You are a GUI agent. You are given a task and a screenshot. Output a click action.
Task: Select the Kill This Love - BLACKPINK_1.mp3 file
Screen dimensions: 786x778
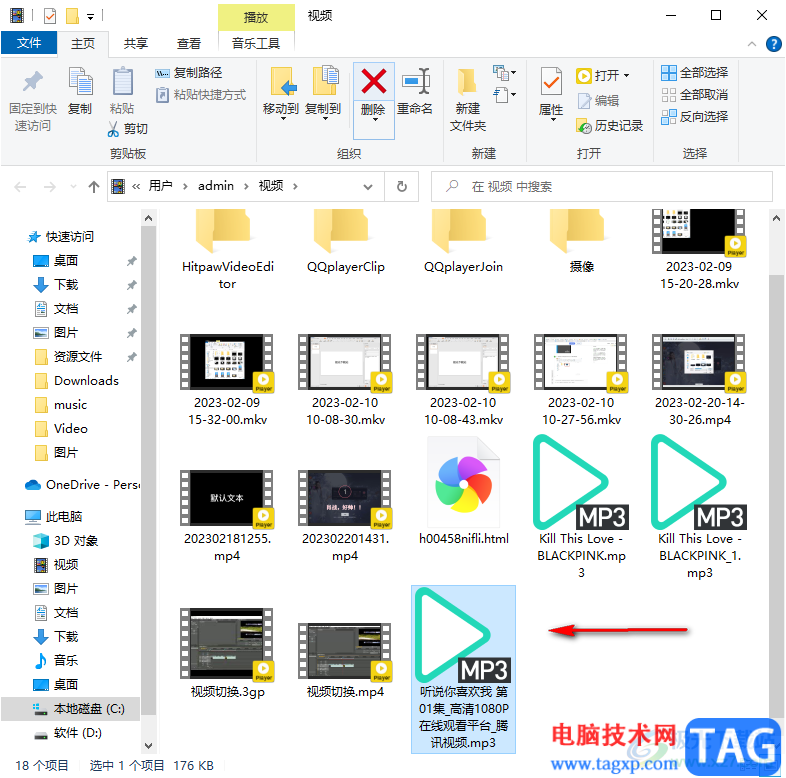(x=699, y=506)
